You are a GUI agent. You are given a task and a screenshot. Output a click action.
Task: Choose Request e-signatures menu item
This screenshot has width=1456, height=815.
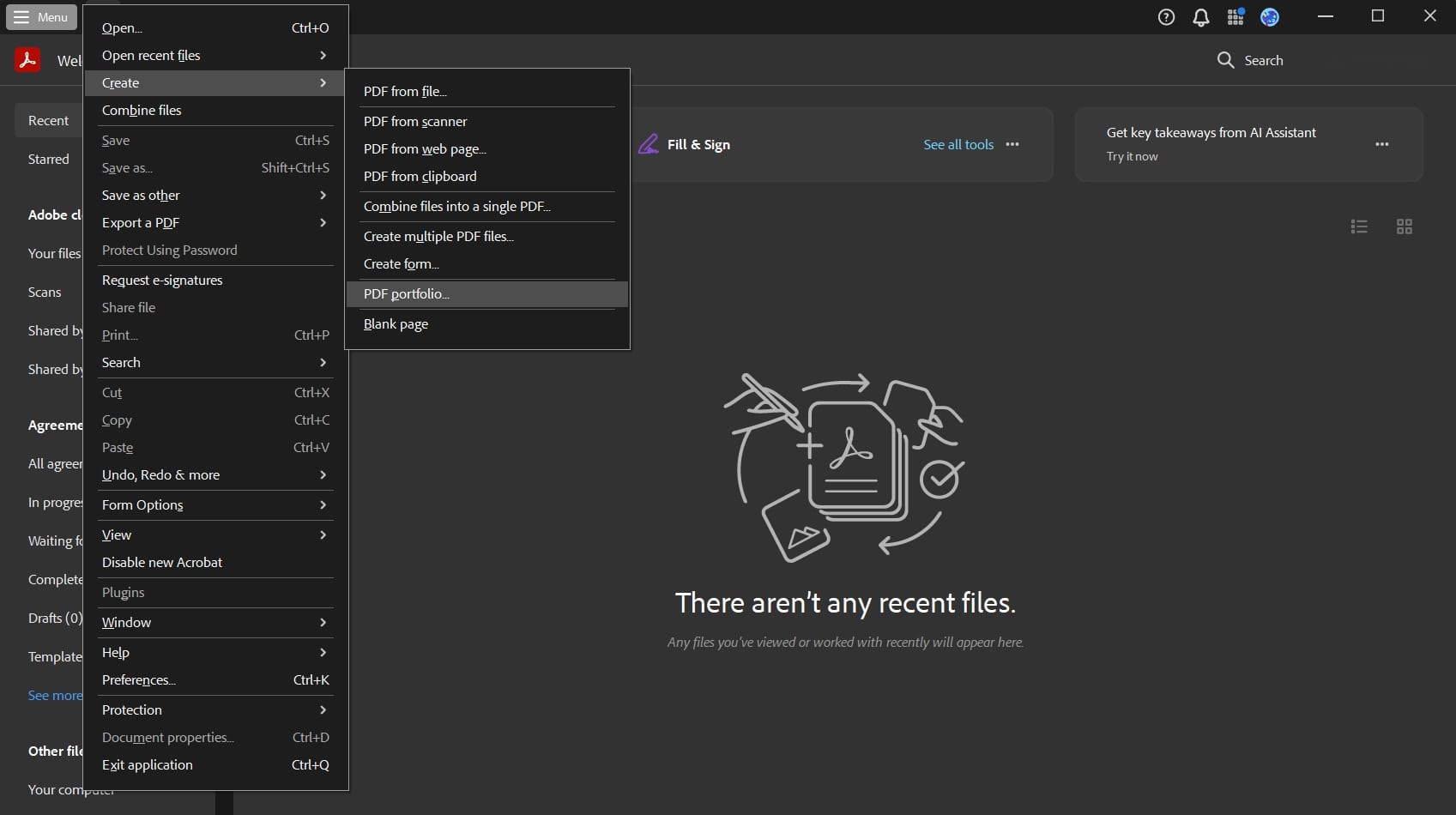(215, 280)
